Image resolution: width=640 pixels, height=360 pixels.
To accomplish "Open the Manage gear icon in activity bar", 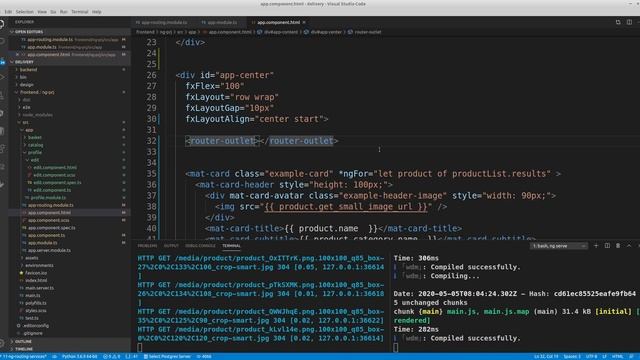I will point(2,344).
